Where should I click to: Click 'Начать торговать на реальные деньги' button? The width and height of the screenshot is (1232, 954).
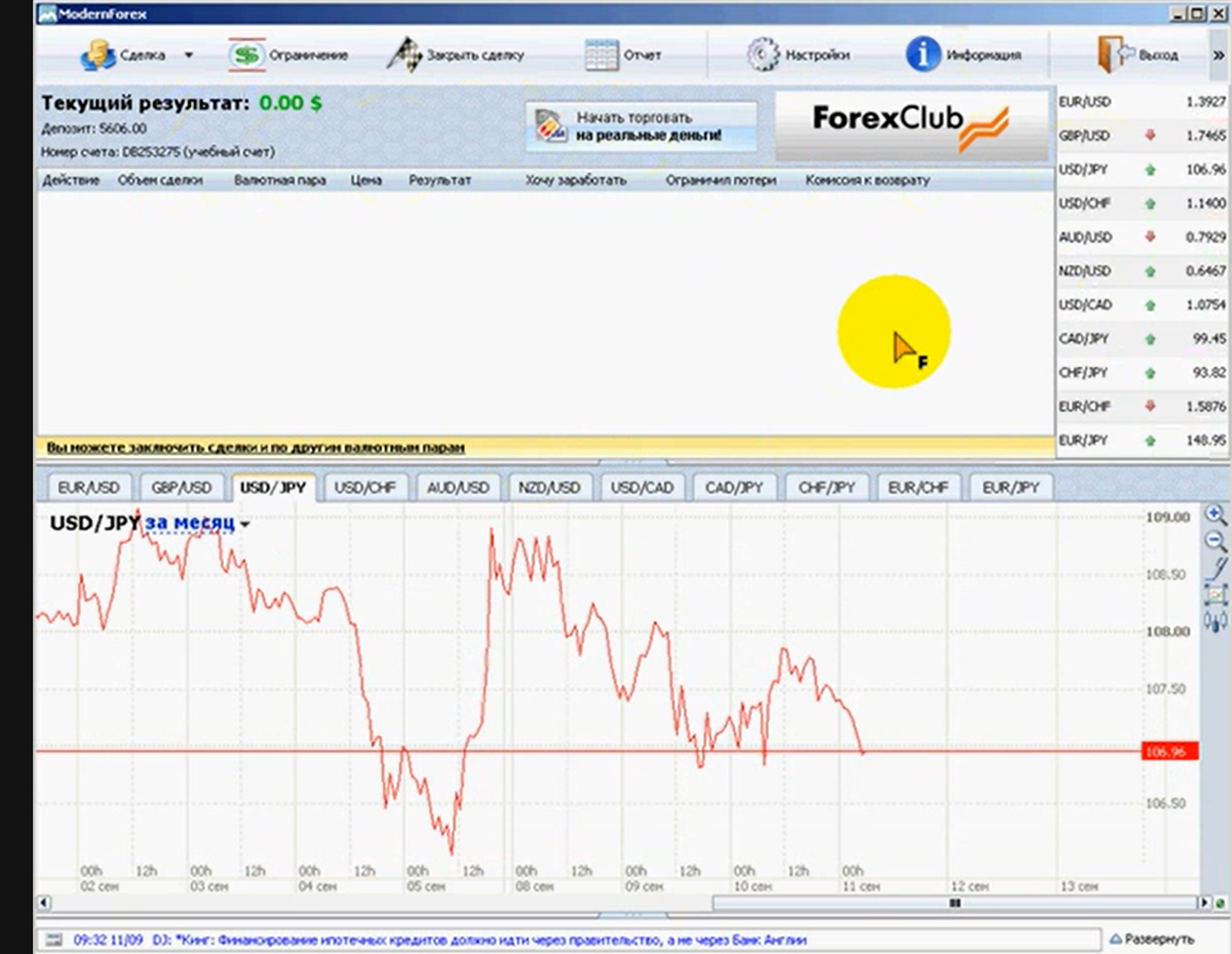(x=641, y=127)
